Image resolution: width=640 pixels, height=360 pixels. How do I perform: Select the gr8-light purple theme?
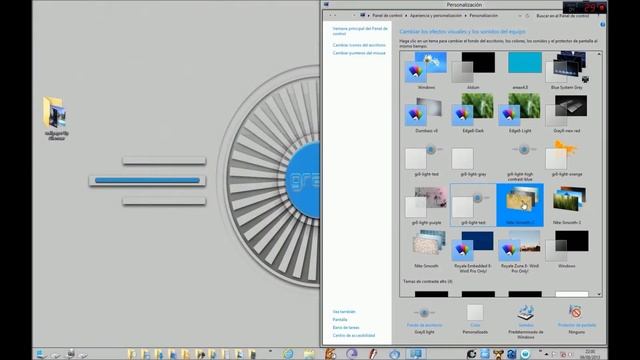(x=426, y=205)
